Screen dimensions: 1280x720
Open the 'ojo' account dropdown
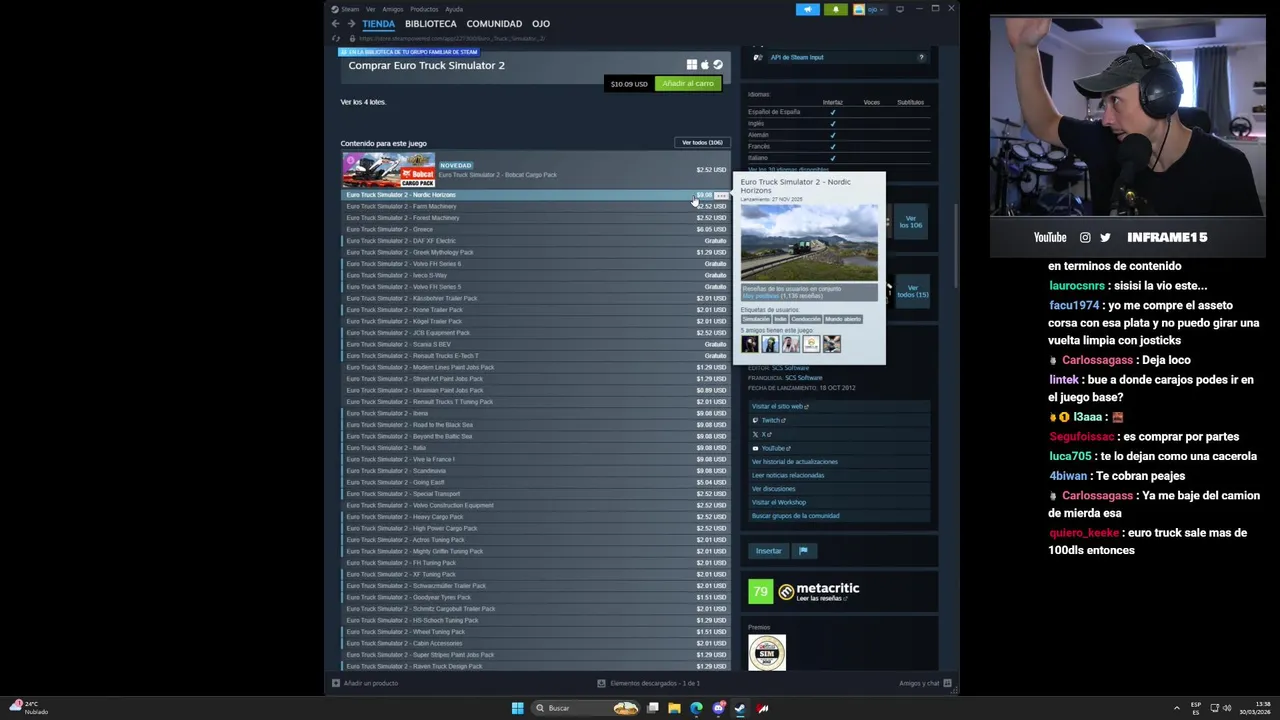(x=869, y=9)
